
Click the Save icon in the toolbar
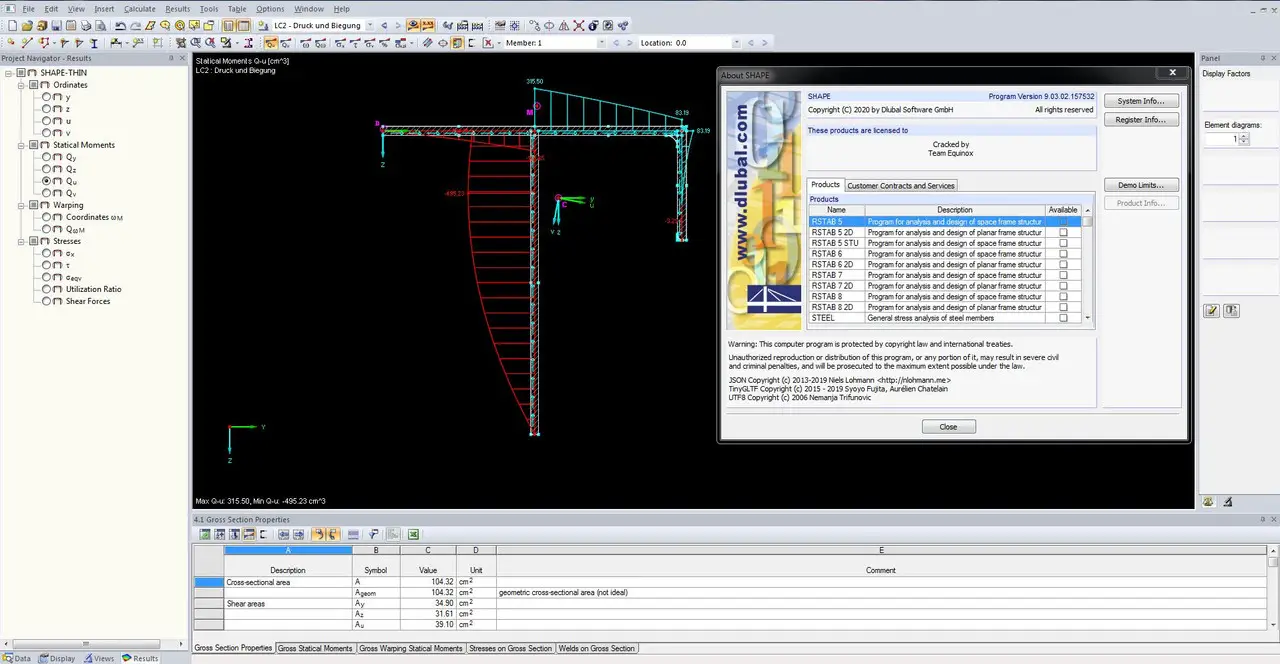pos(57,25)
